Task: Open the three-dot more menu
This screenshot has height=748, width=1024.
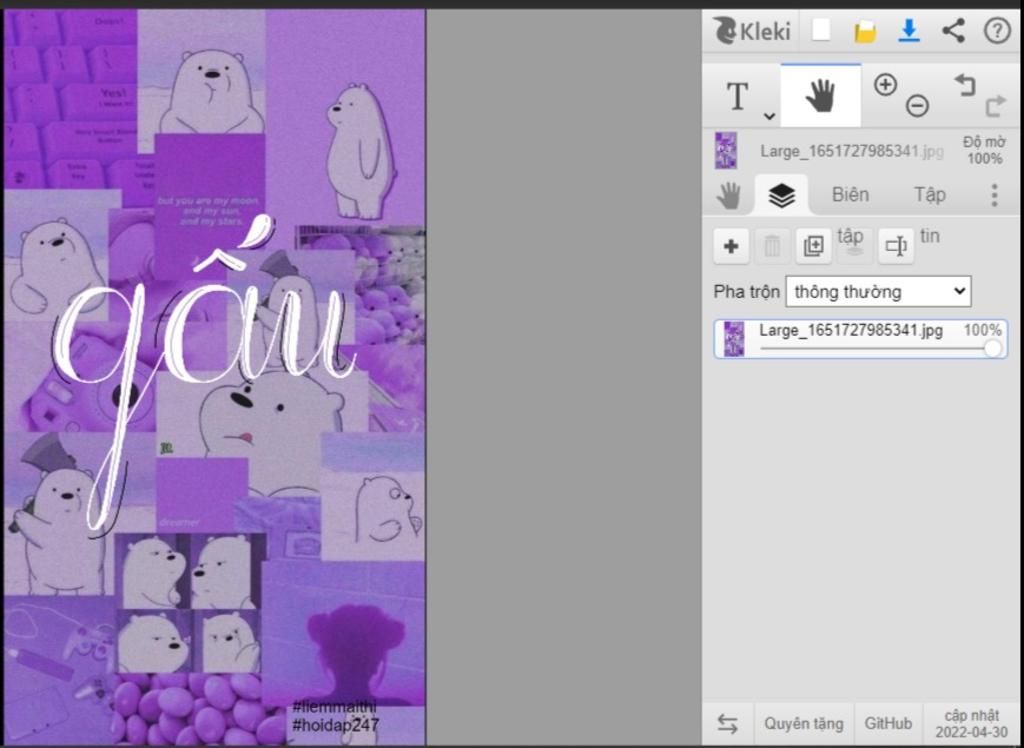Action: [x=994, y=195]
